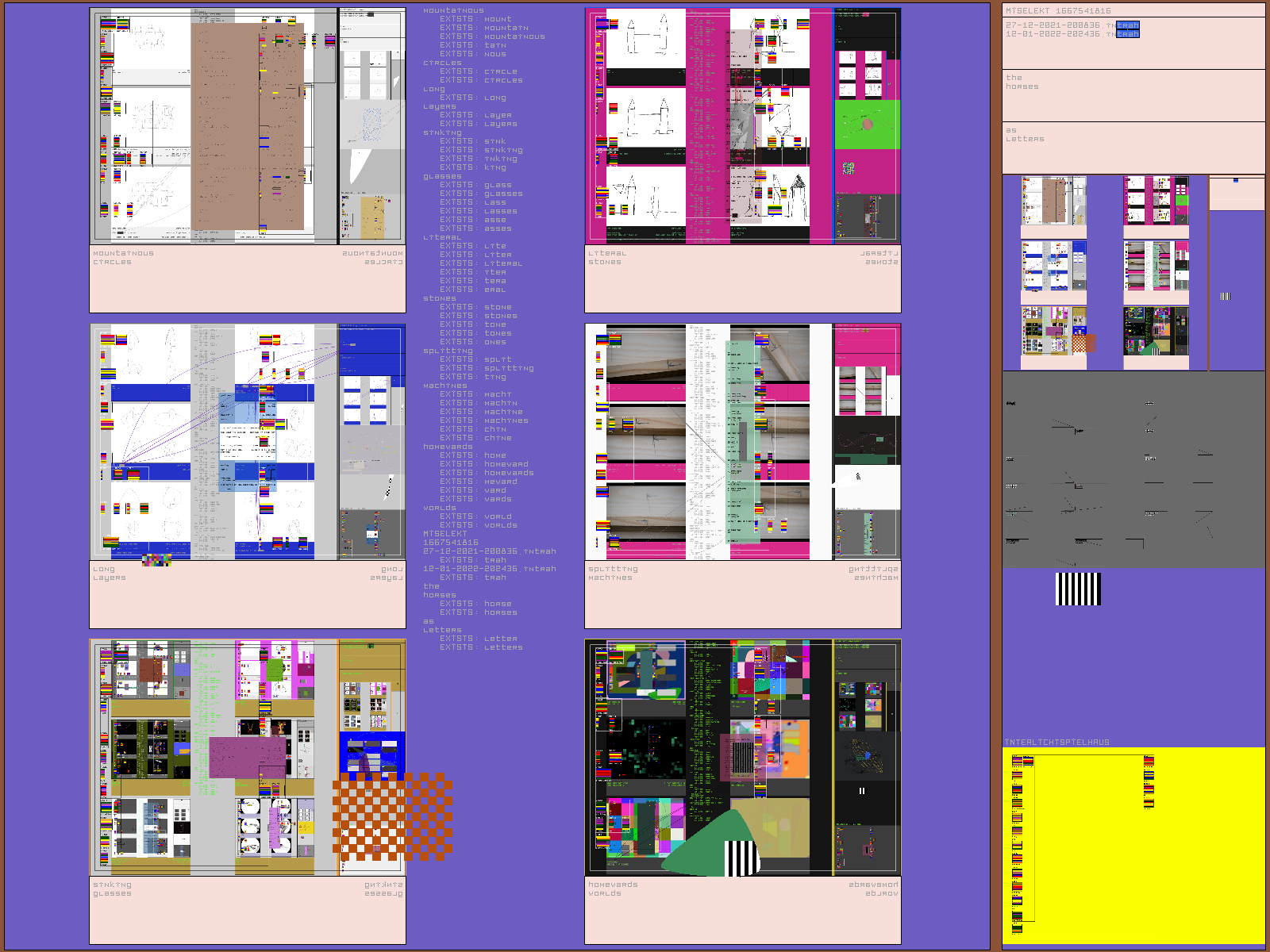Click the small striped icon in the narrow right column
1270x952 pixels.
pos(1225,296)
